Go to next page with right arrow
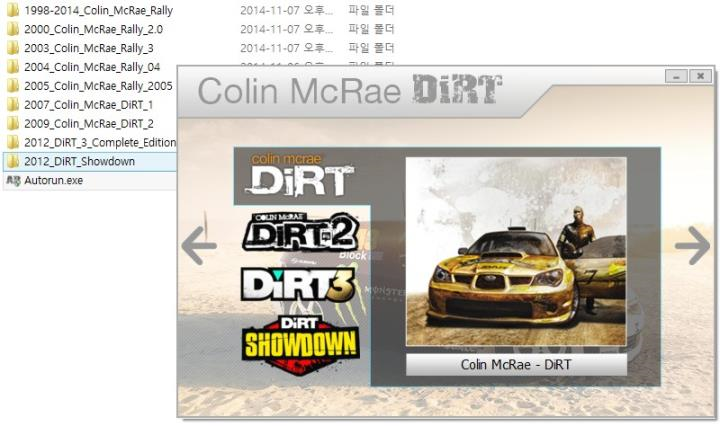 coord(692,245)
